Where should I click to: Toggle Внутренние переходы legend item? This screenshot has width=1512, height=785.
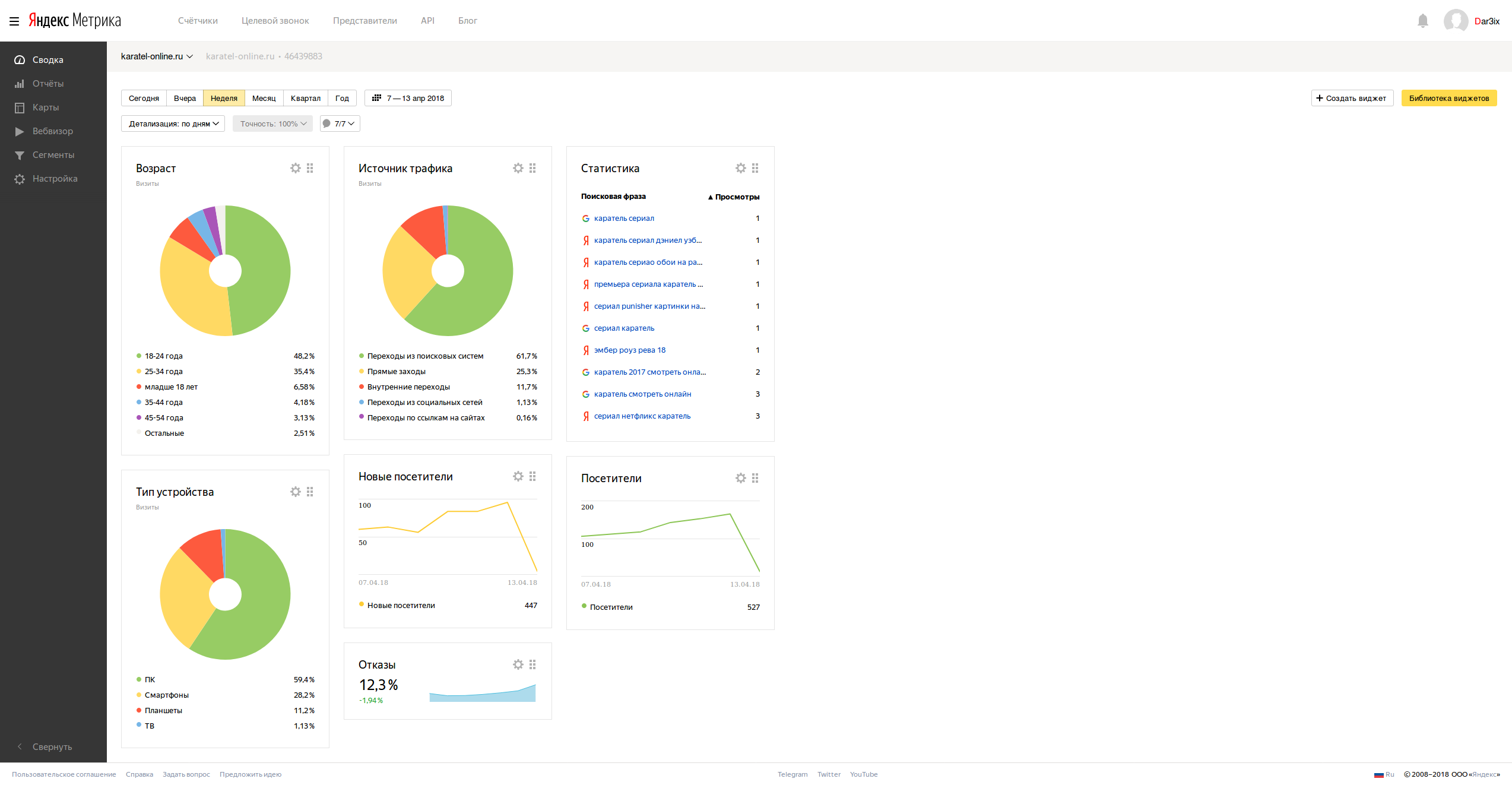click(448, 387)
